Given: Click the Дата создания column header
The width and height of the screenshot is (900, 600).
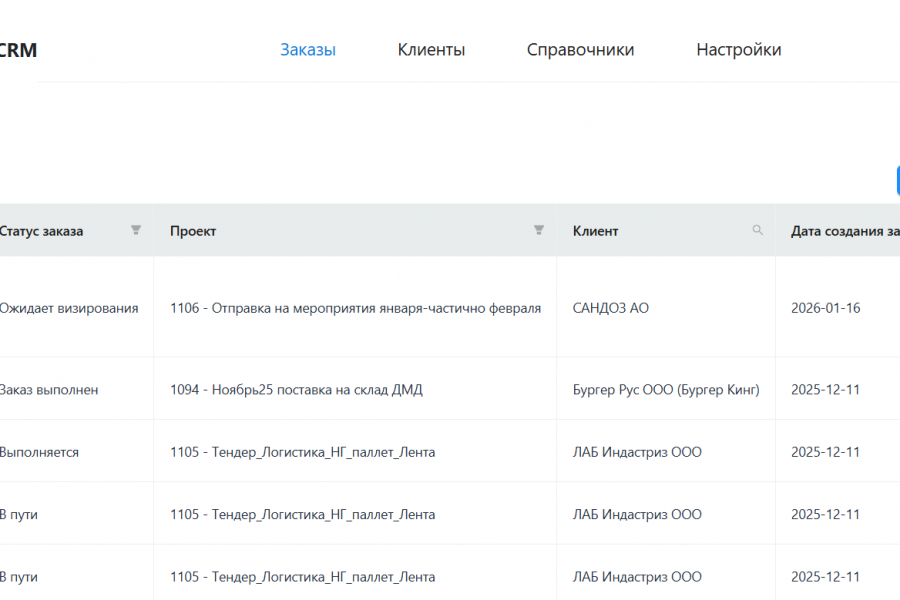Looking at the screenshot, I should click(844, 231).
